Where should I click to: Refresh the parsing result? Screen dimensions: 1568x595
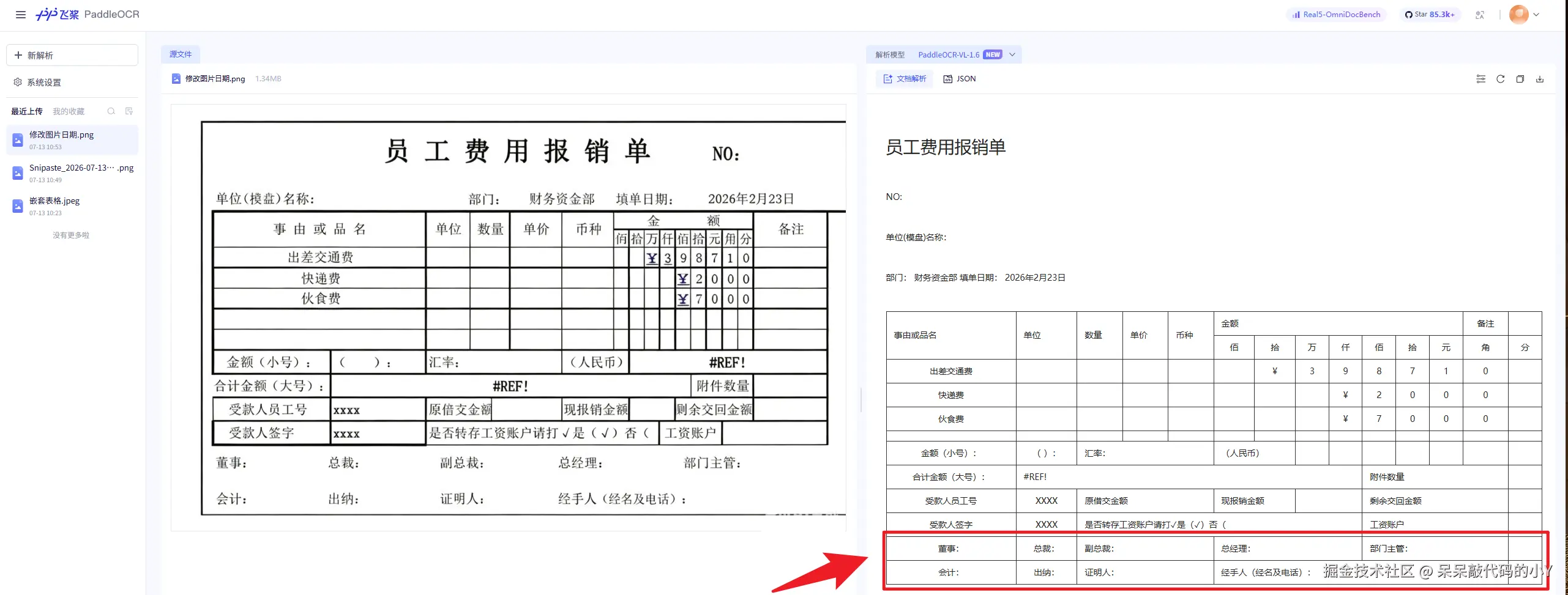pyautogui.click(x=1501, y=79)
